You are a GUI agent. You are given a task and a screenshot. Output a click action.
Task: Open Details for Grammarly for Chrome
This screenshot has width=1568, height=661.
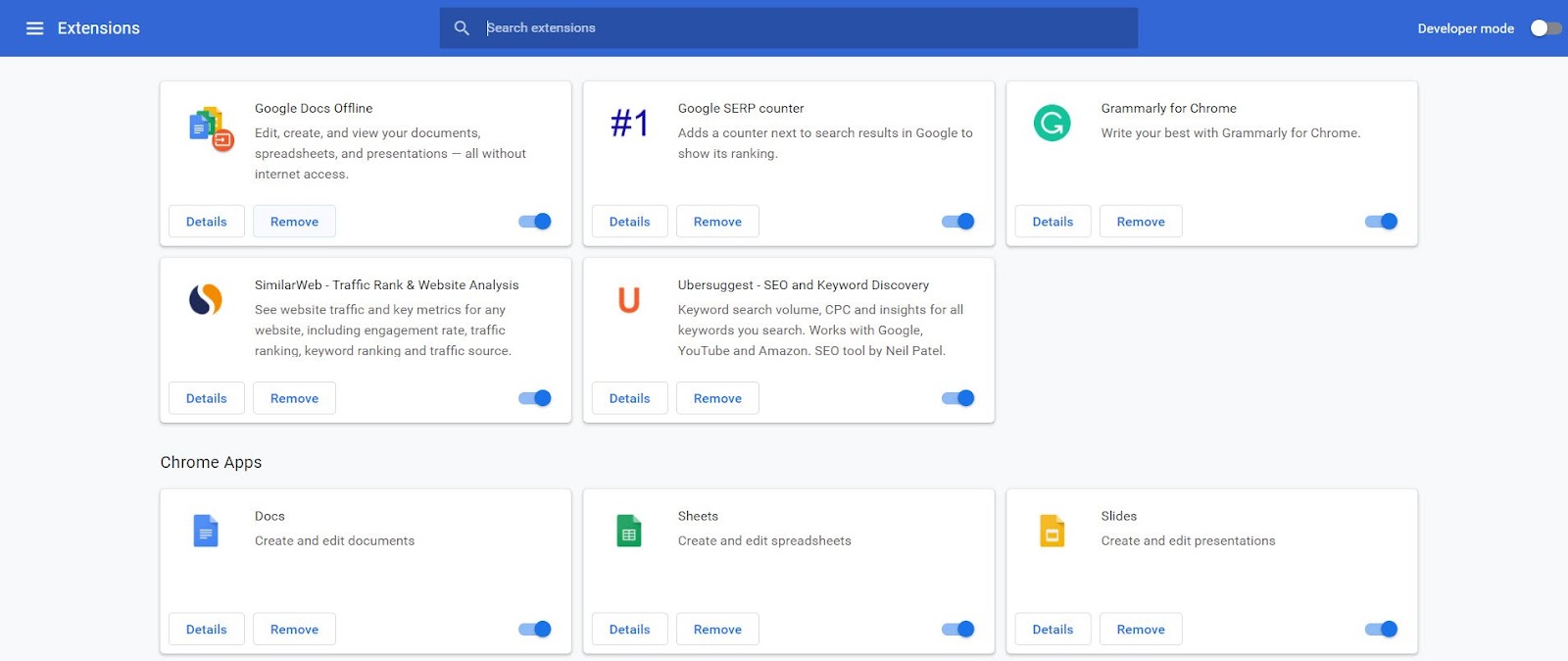pyautogui.click(x=1053, y=222)
